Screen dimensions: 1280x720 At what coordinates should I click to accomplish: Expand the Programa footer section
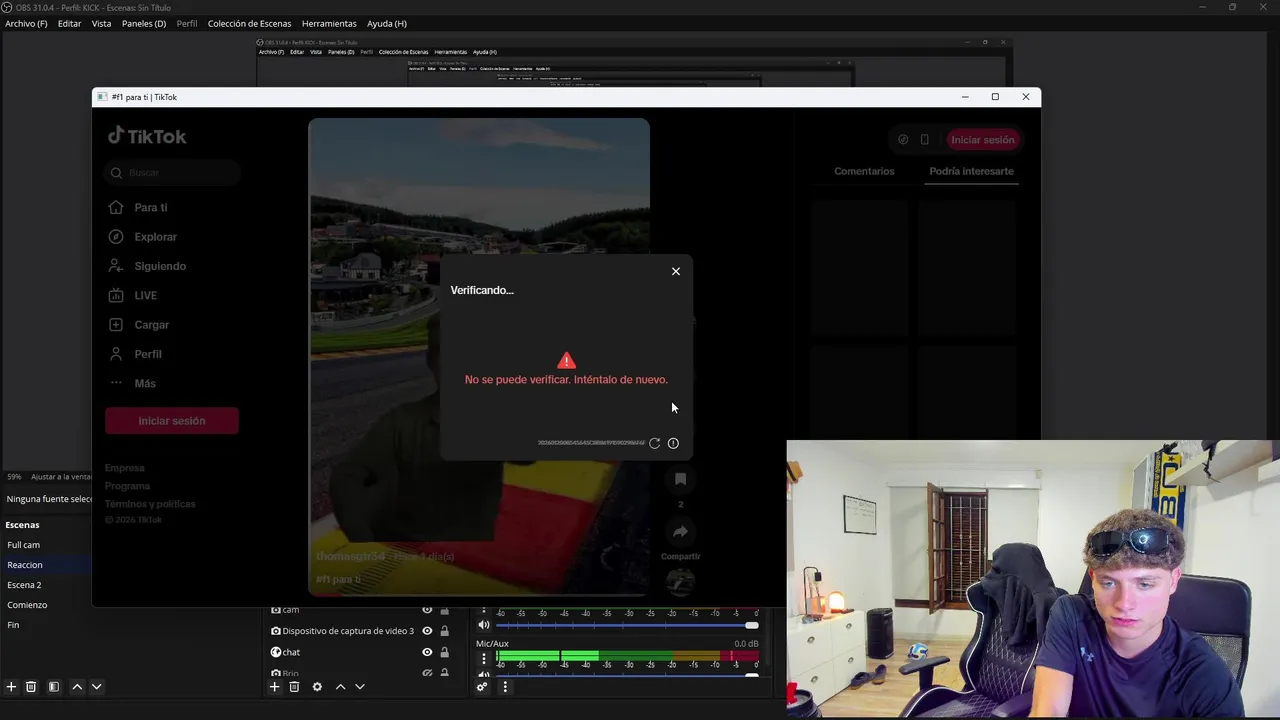pos(127,486)
